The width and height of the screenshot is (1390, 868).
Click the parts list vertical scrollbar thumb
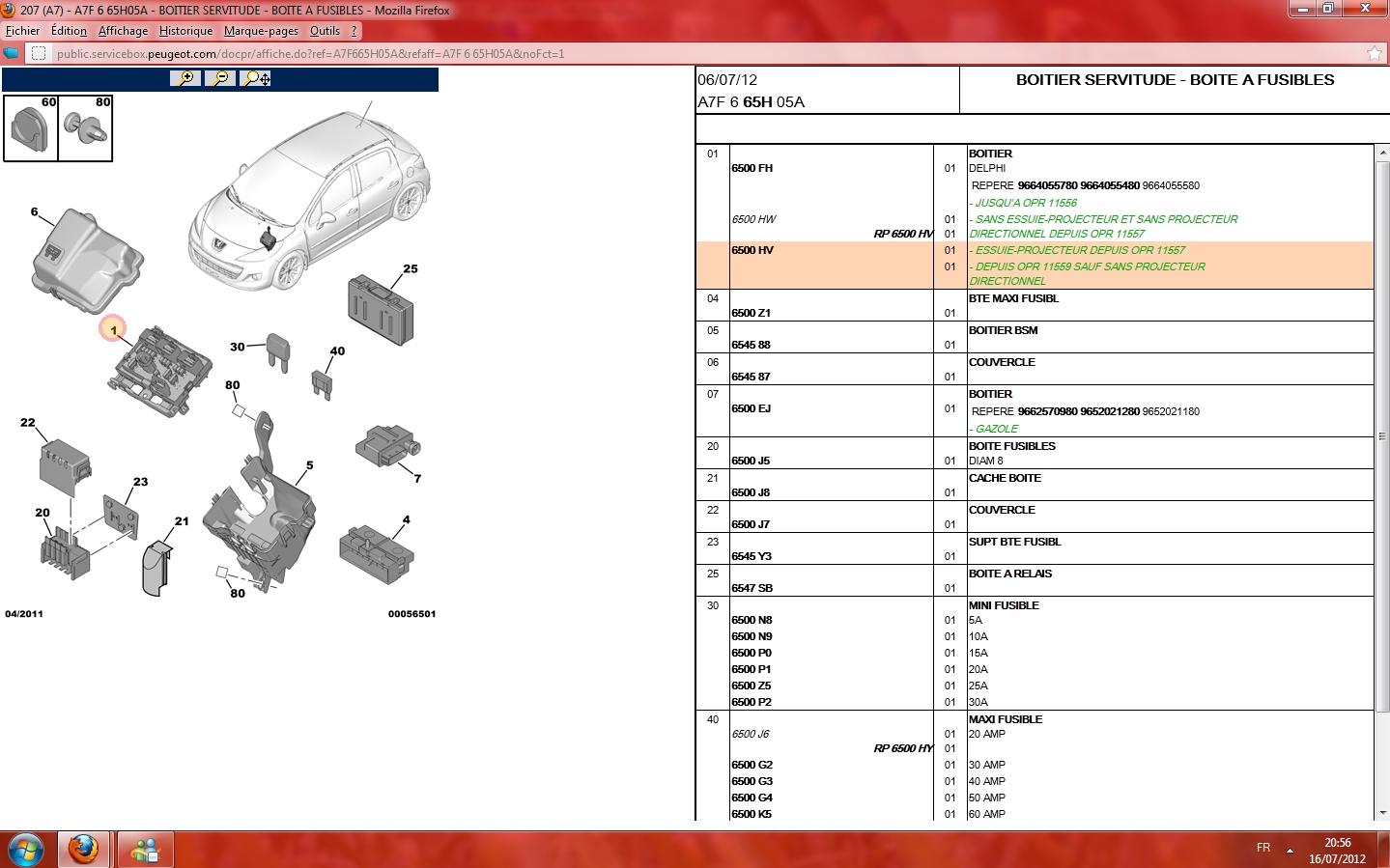(x=1382, y=436)
